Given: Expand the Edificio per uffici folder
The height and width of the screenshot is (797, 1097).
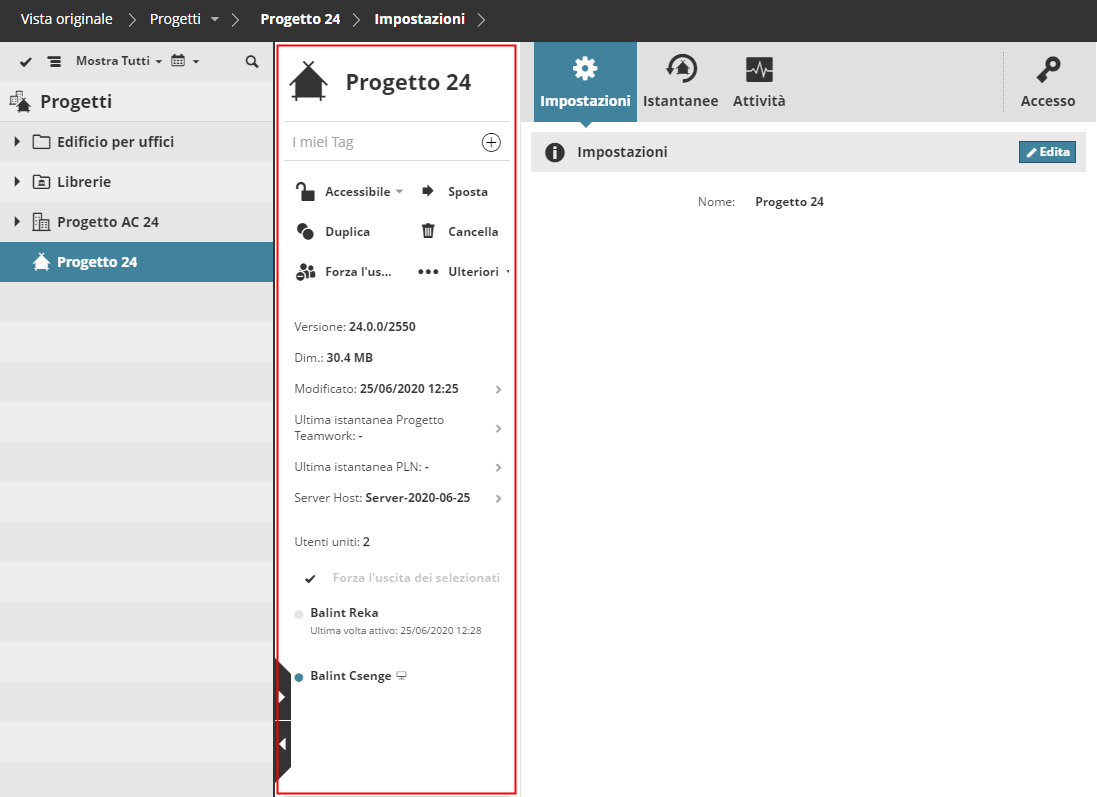Looking at the screenshot, I should (17, 141).
